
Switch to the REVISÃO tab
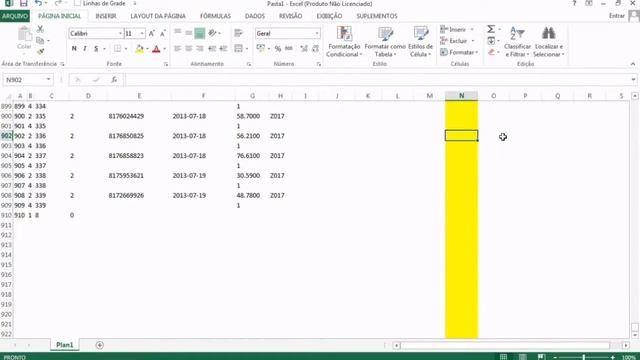290,16
